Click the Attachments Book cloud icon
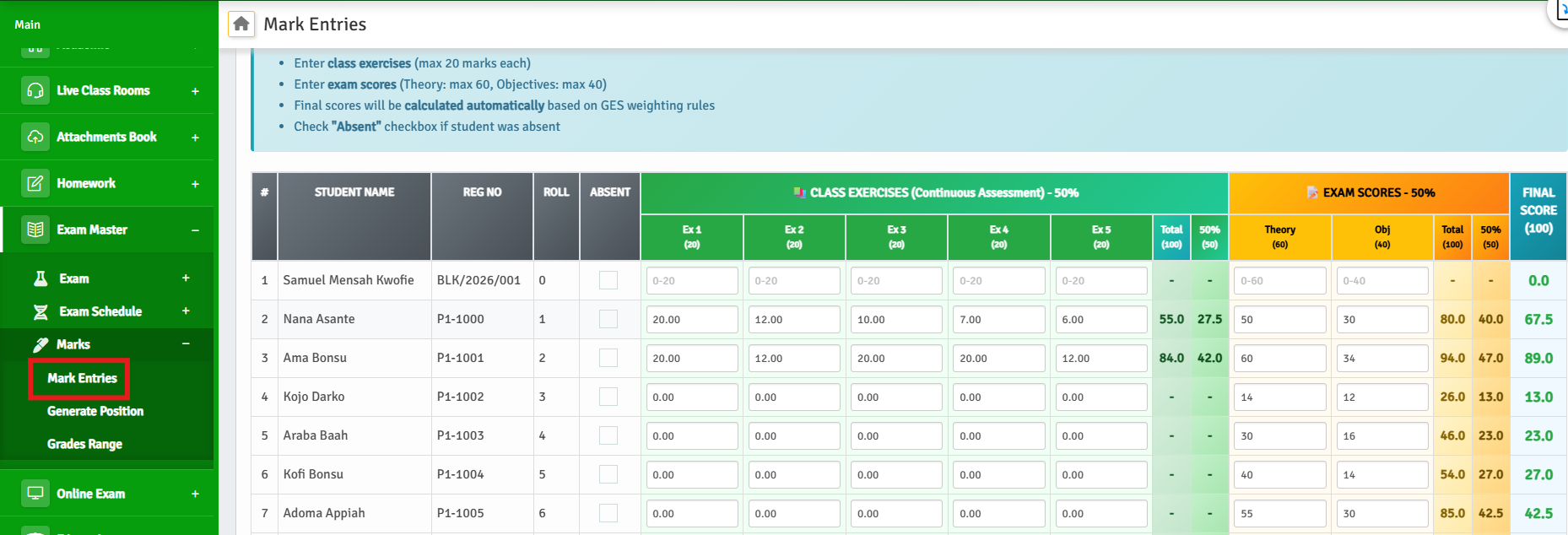The height and width of the screenshot is (535, 1568). point(35,137)
